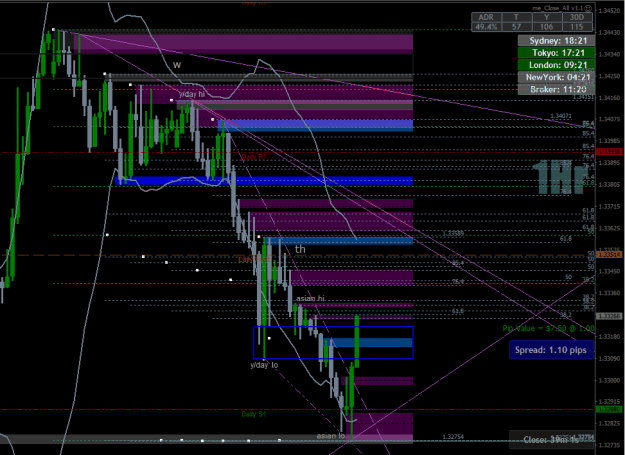This screenshot has width=625, height=455.
Task: Click the 1.33180 price scale value
Action: 610,337
